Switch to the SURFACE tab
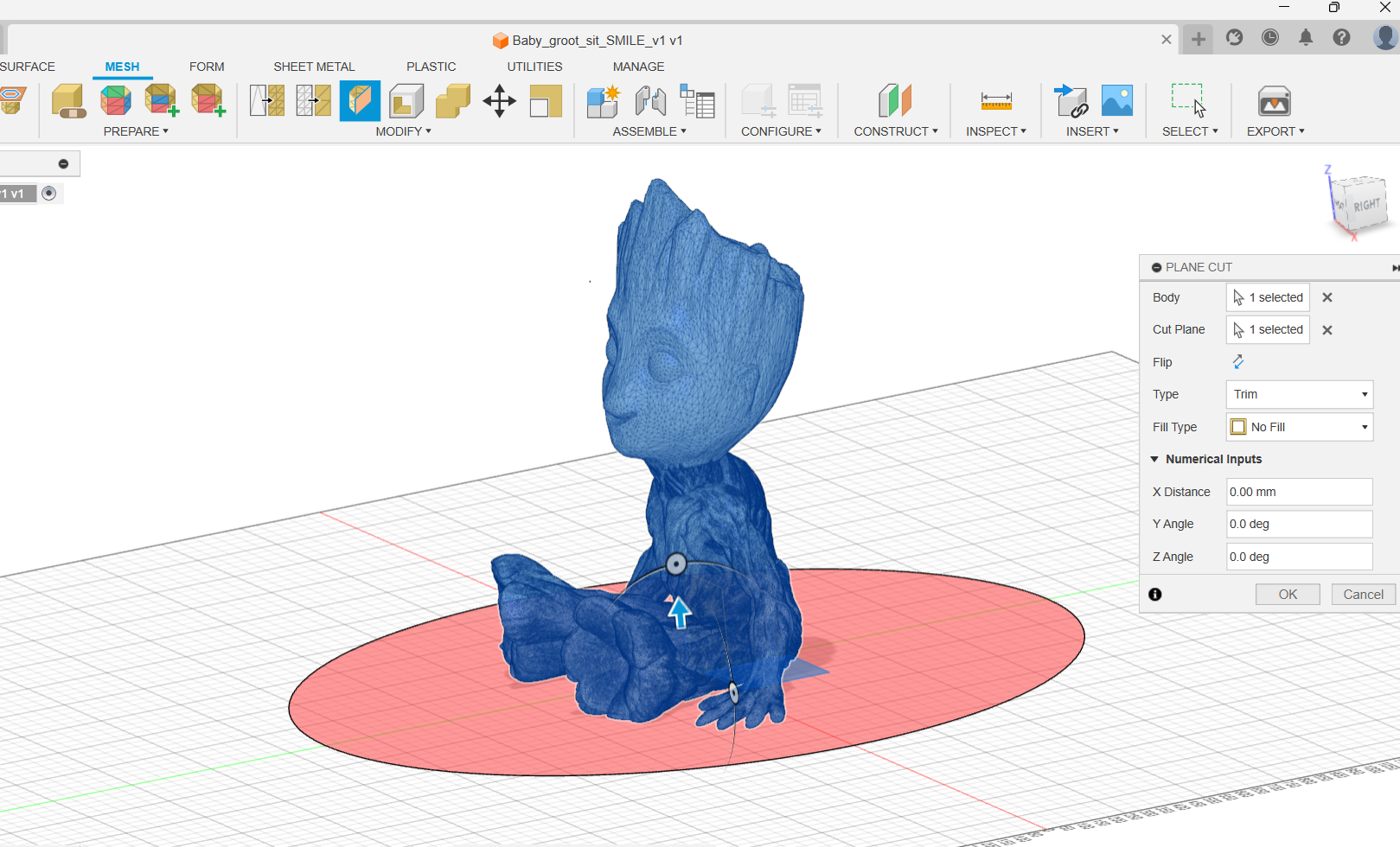The height and width of the screenshot is (847, 1400). 27,67
